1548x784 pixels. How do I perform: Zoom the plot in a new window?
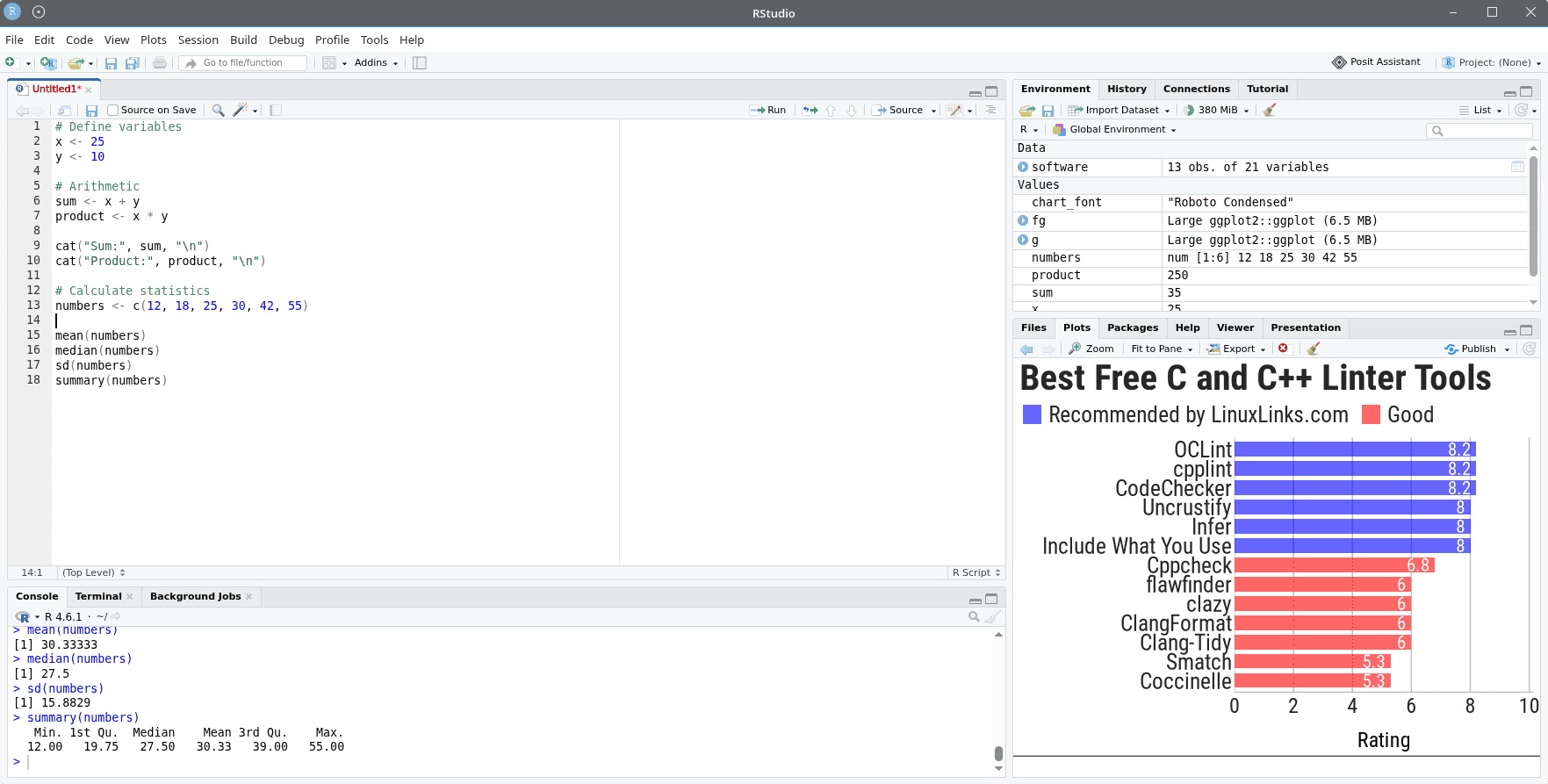(x=1091, y=349)
